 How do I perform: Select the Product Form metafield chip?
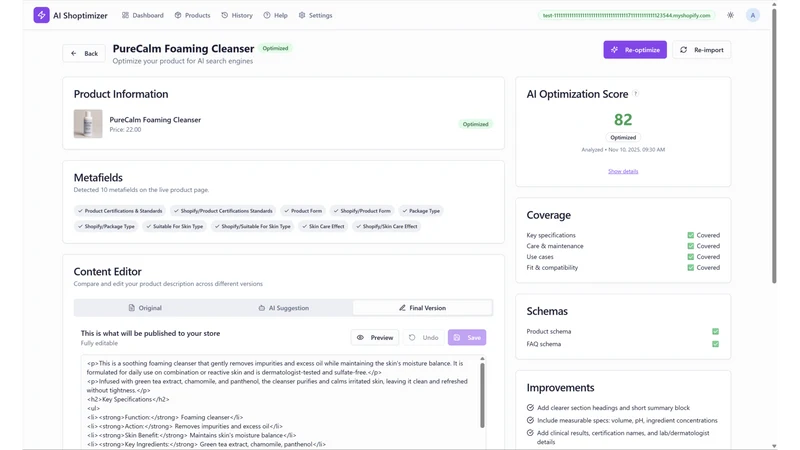[x=303, y=211]
